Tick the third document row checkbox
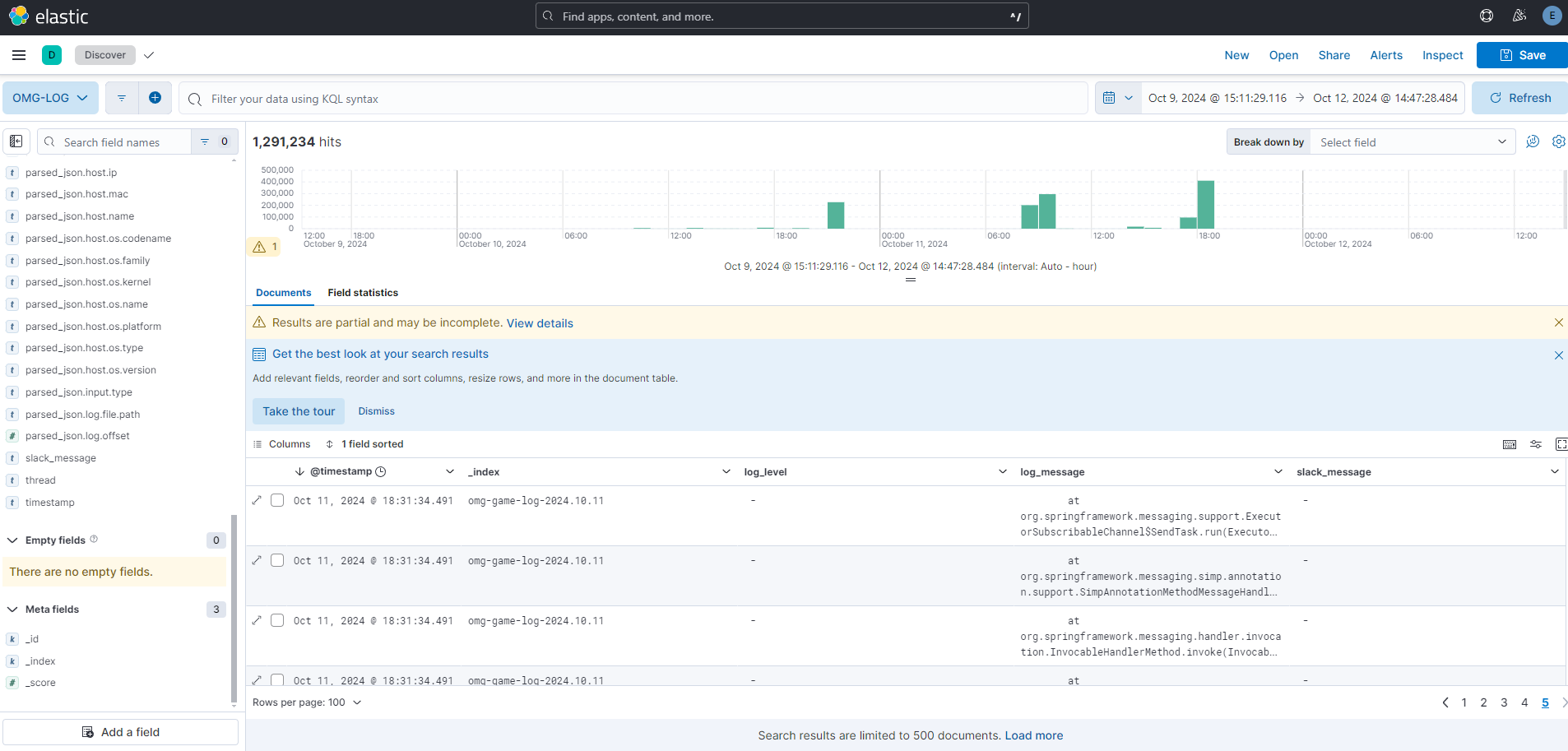This screenshot has height=751, width=1568. click(277, 620)
